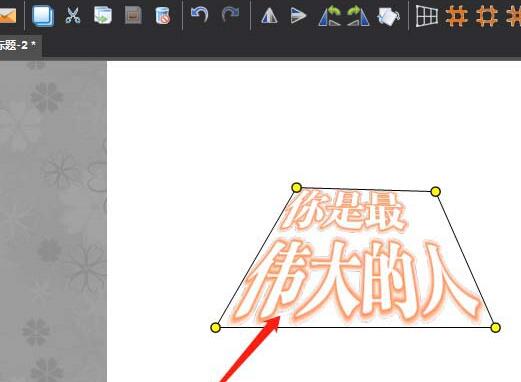The width and height of the screenshot is (521, 382).
Task: Select the top-left yellow perspective handle
Action: [x=296, y=188]
